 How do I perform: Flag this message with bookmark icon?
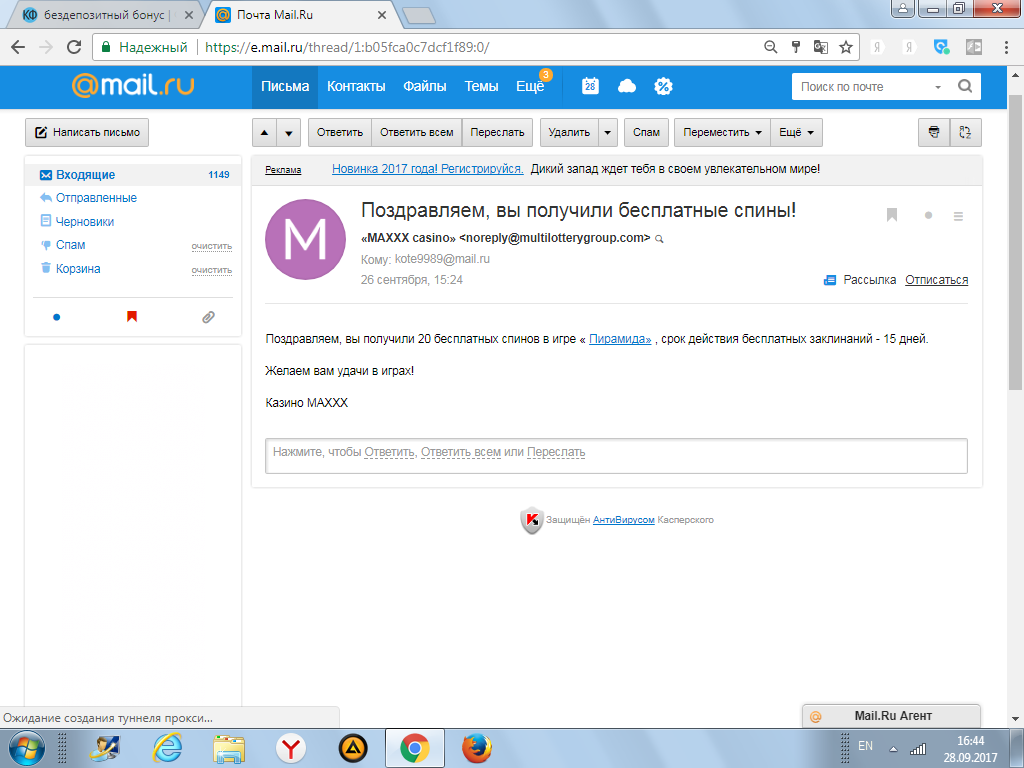pos(892,215)
